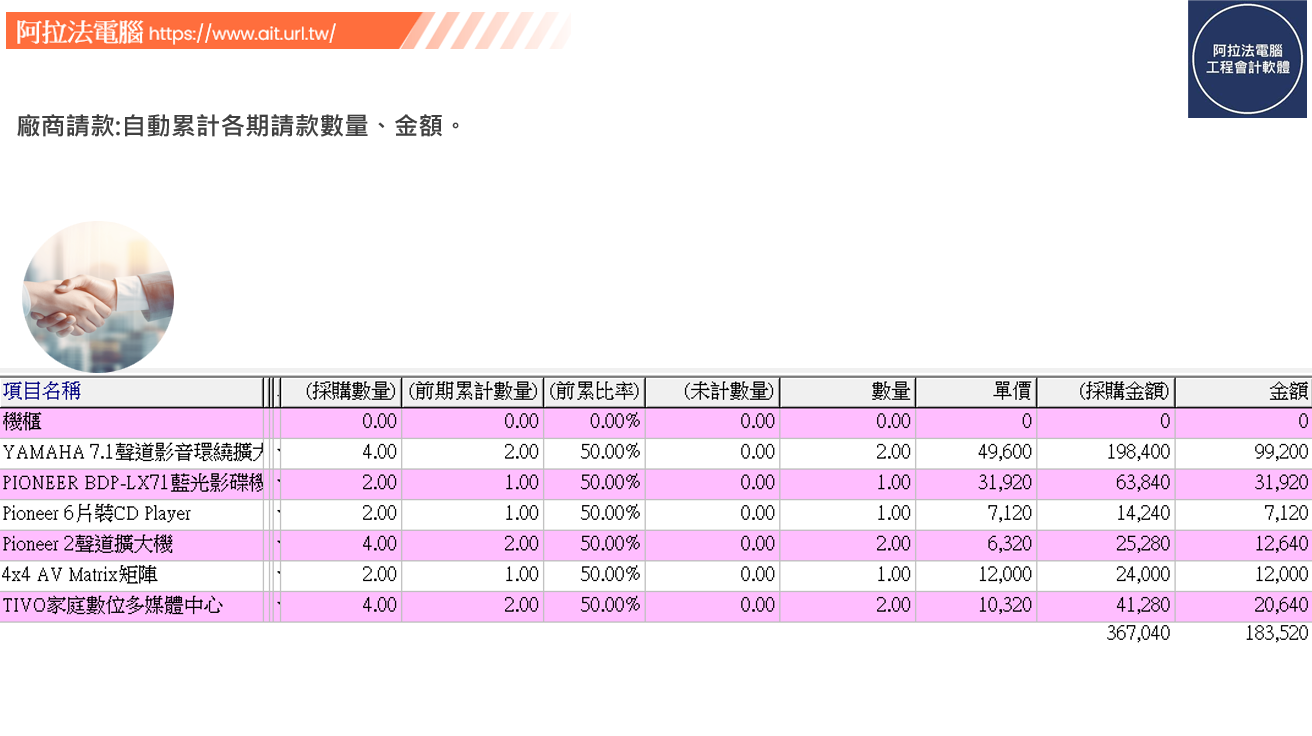The width and height of the screenshot is (1312, 736).
Task: Select the 金額 column header
Action: tap(1244, 392)
